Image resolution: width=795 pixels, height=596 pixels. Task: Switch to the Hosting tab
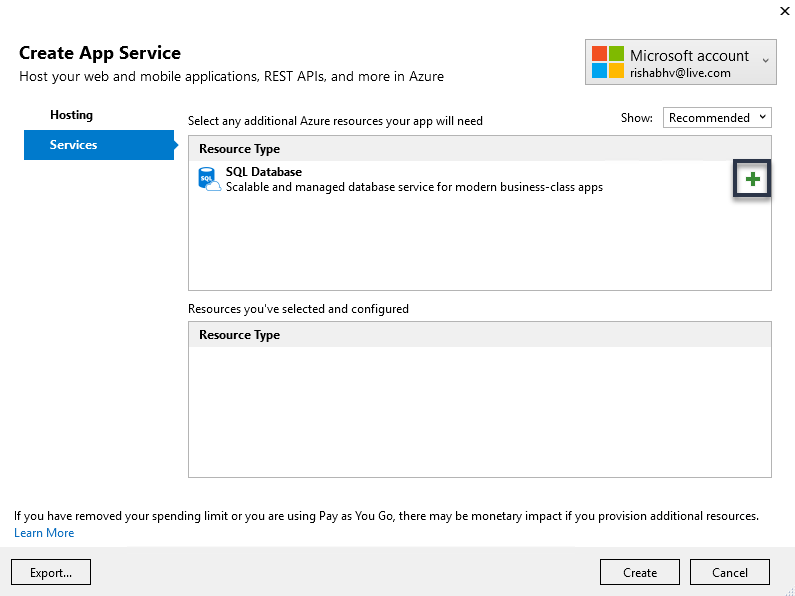pos(71,115)
